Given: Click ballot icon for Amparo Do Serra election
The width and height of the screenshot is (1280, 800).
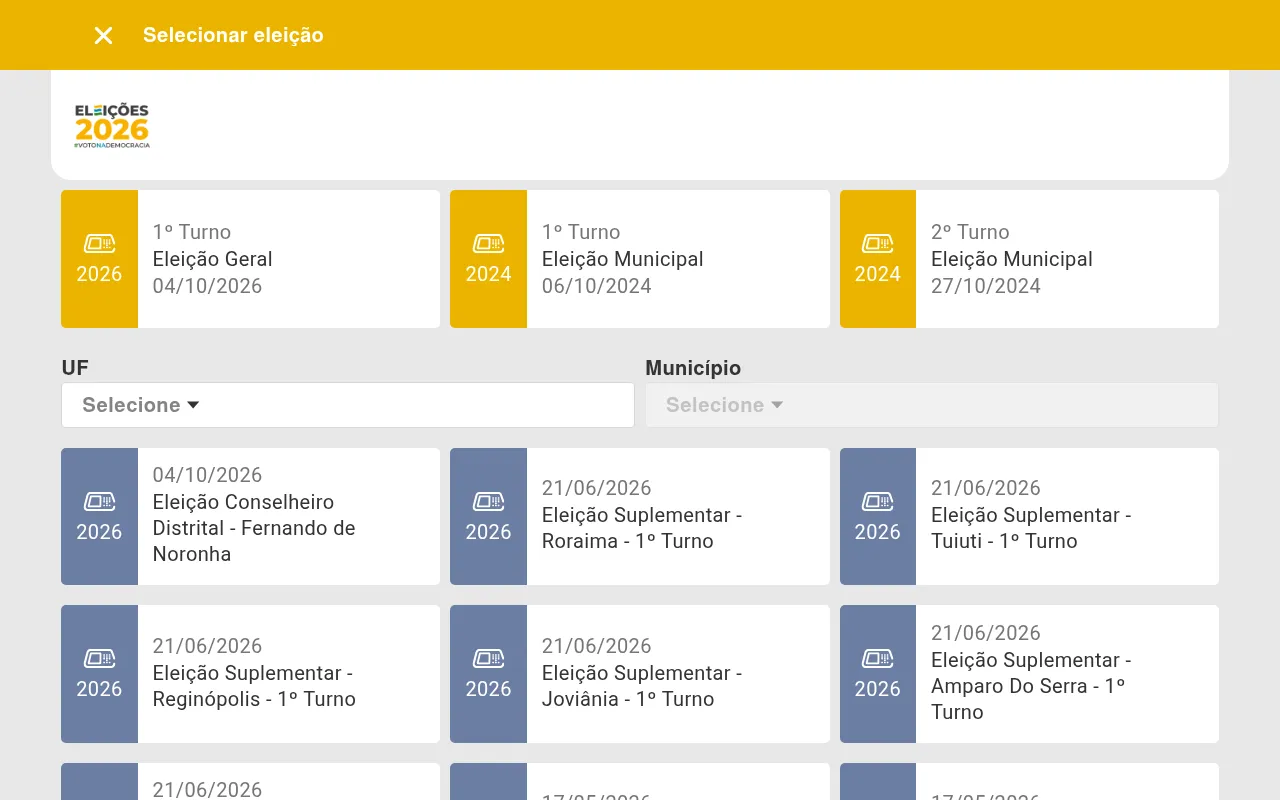Looking at the screenshot, I should tap(877, 658).
